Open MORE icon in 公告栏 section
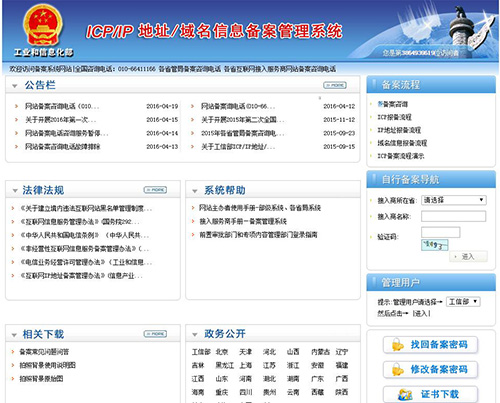Viewport: 500px width, 403px height. coord(335,86)
